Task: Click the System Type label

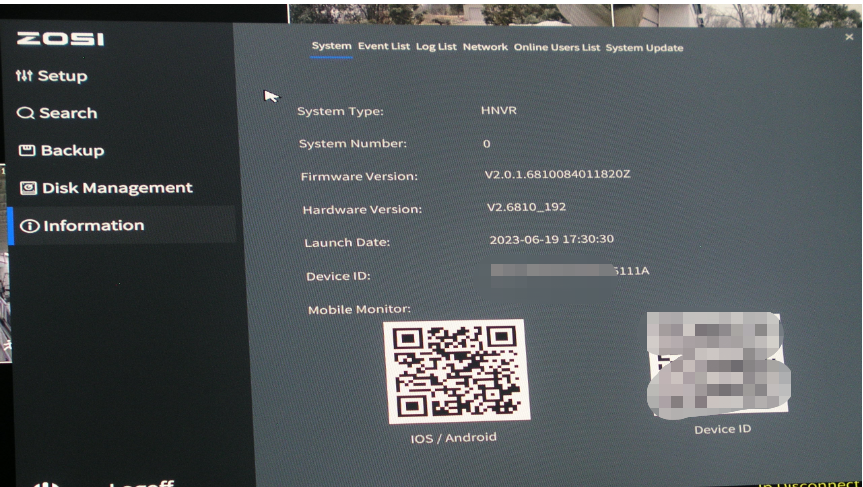Action: 340,111
